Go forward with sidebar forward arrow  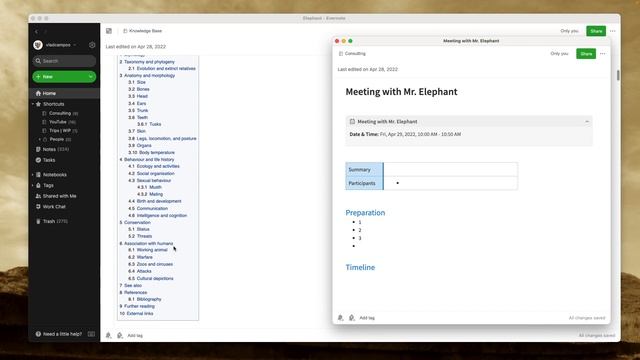point(45,31)
